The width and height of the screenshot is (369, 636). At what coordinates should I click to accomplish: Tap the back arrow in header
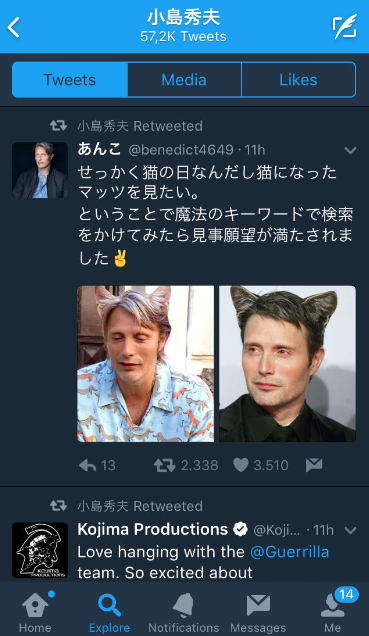[x=14, y=28]
